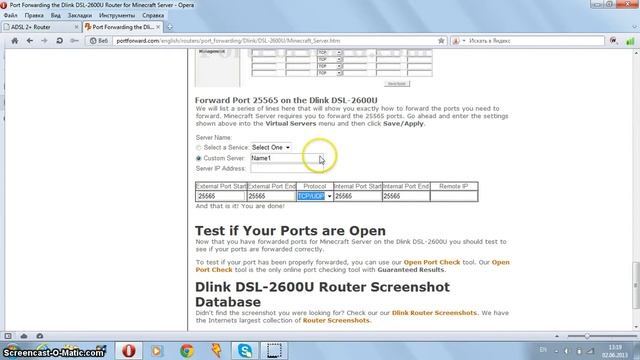This screenshot has height=360, width=640.
Task: Close the ADSL 2+ Router tab
Action: pyautogui.click(x=76, y=27)
